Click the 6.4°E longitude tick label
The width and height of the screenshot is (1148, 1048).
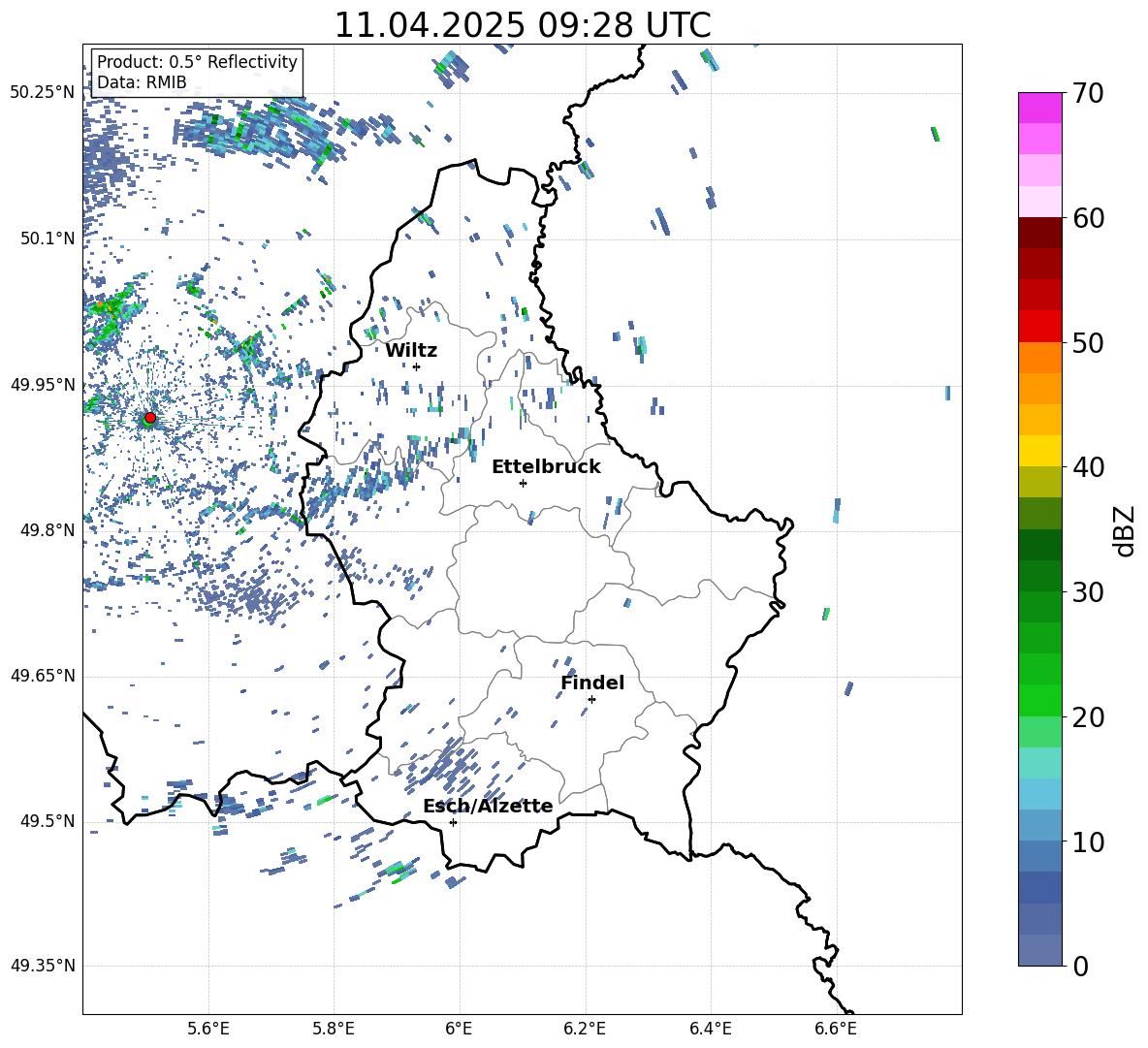[x=710, y=1029]
